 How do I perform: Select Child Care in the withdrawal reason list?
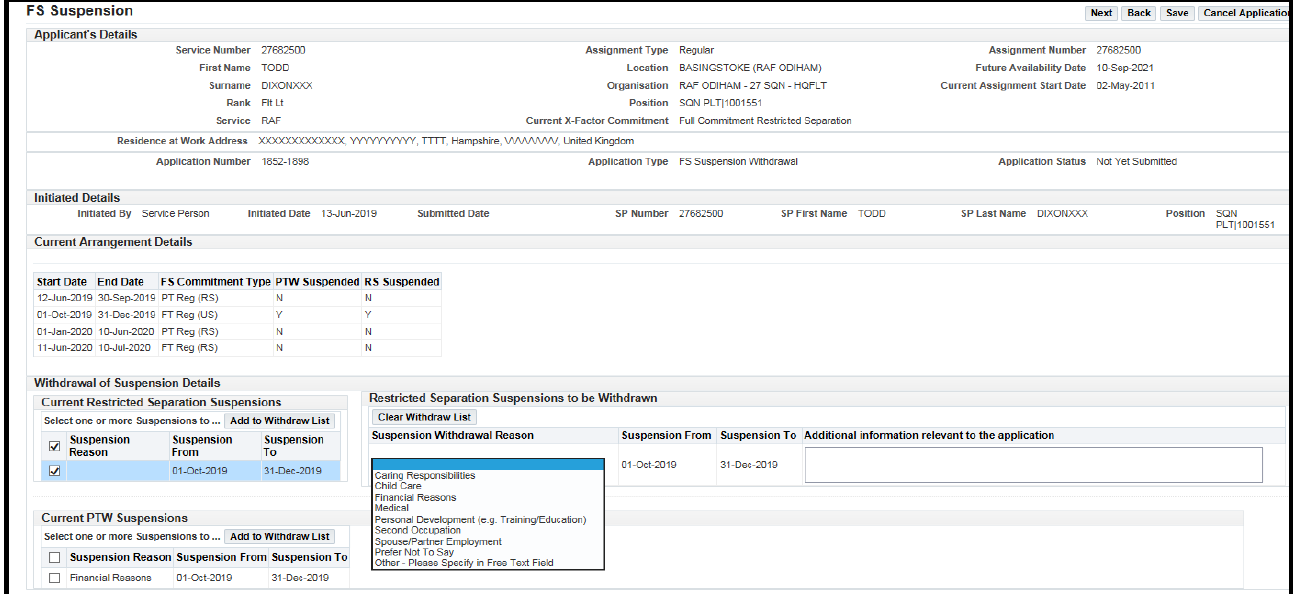[x=398, y=486]
